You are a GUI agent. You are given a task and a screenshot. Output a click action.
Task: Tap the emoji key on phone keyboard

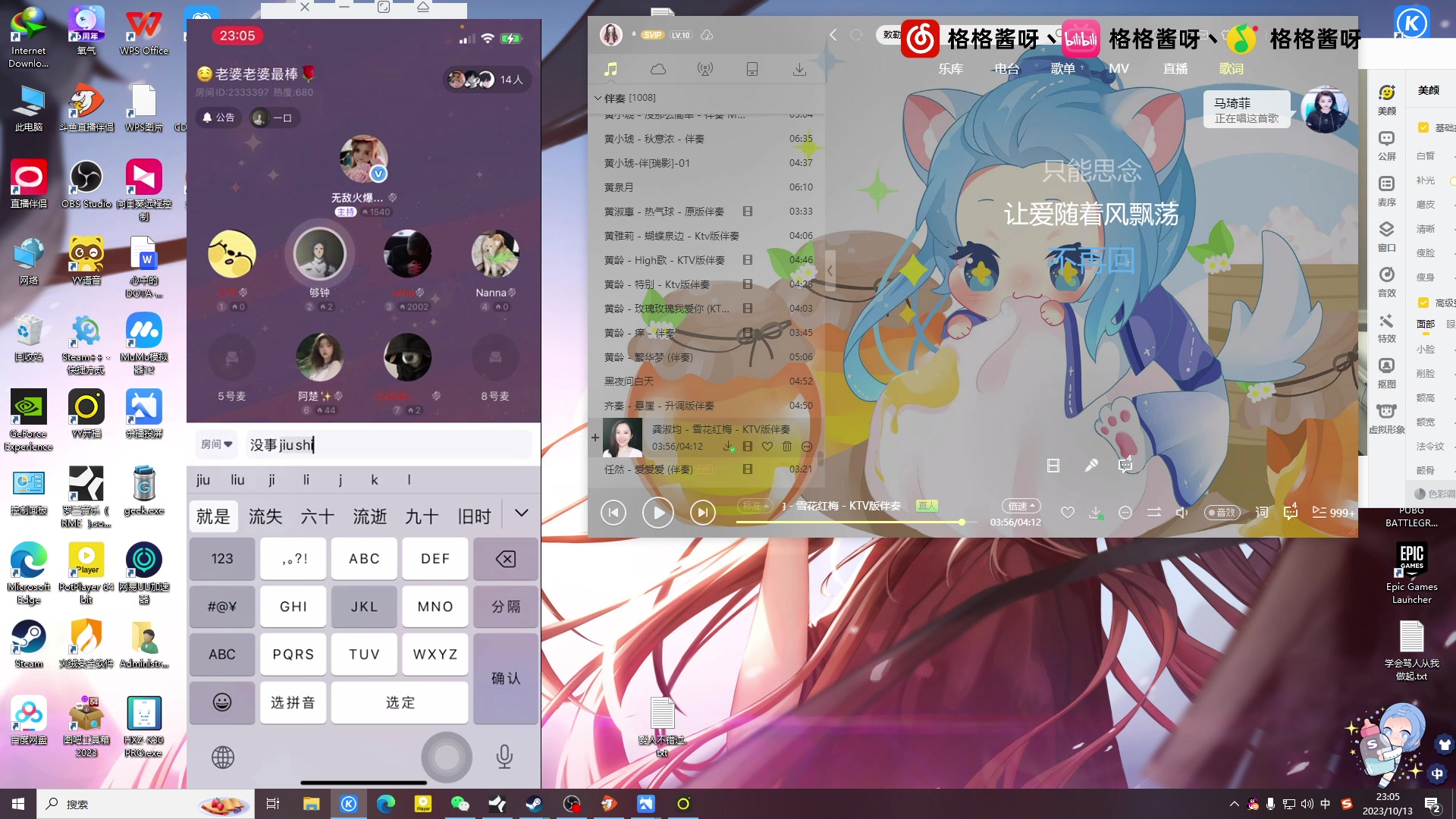pyautogui.click(x=221, y=702)
